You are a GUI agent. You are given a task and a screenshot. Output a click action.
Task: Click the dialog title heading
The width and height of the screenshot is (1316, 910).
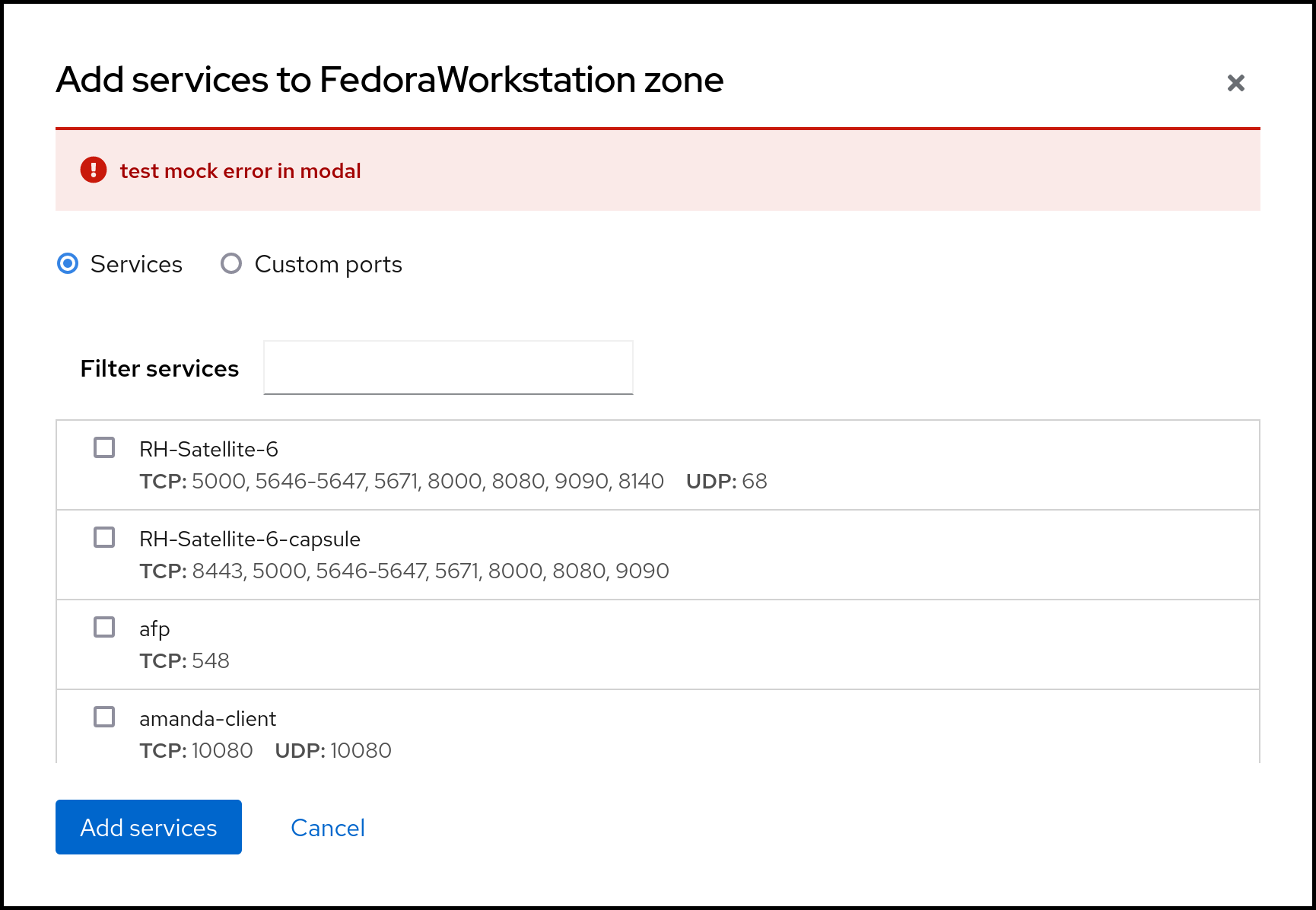389,80
